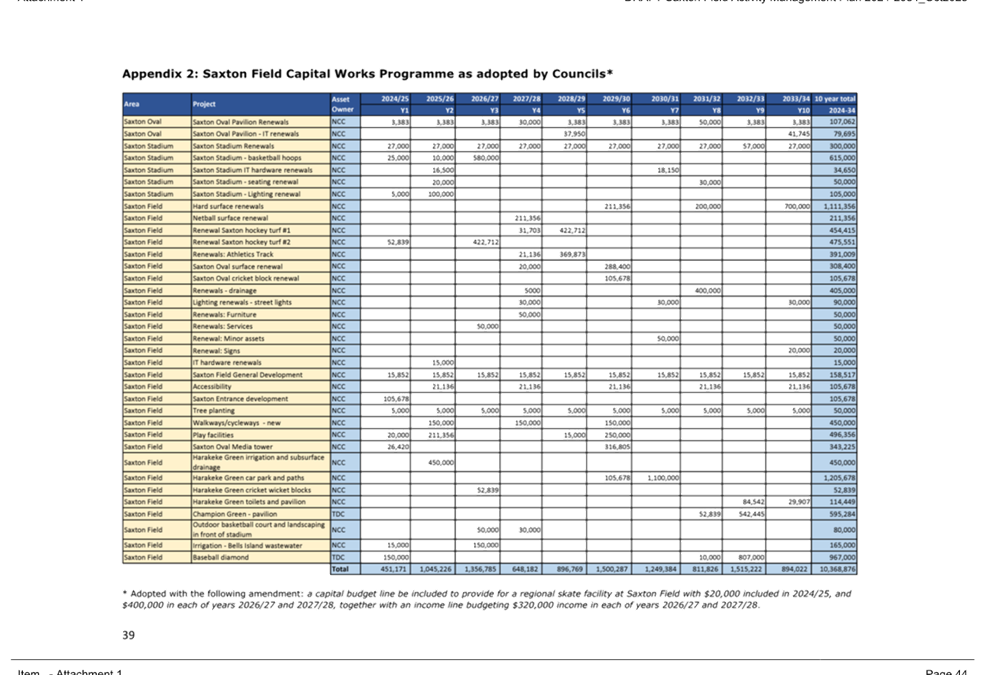Select the 1,356,785 total value
The height and width of the screenshot is (675, 984).
point(478,569)
